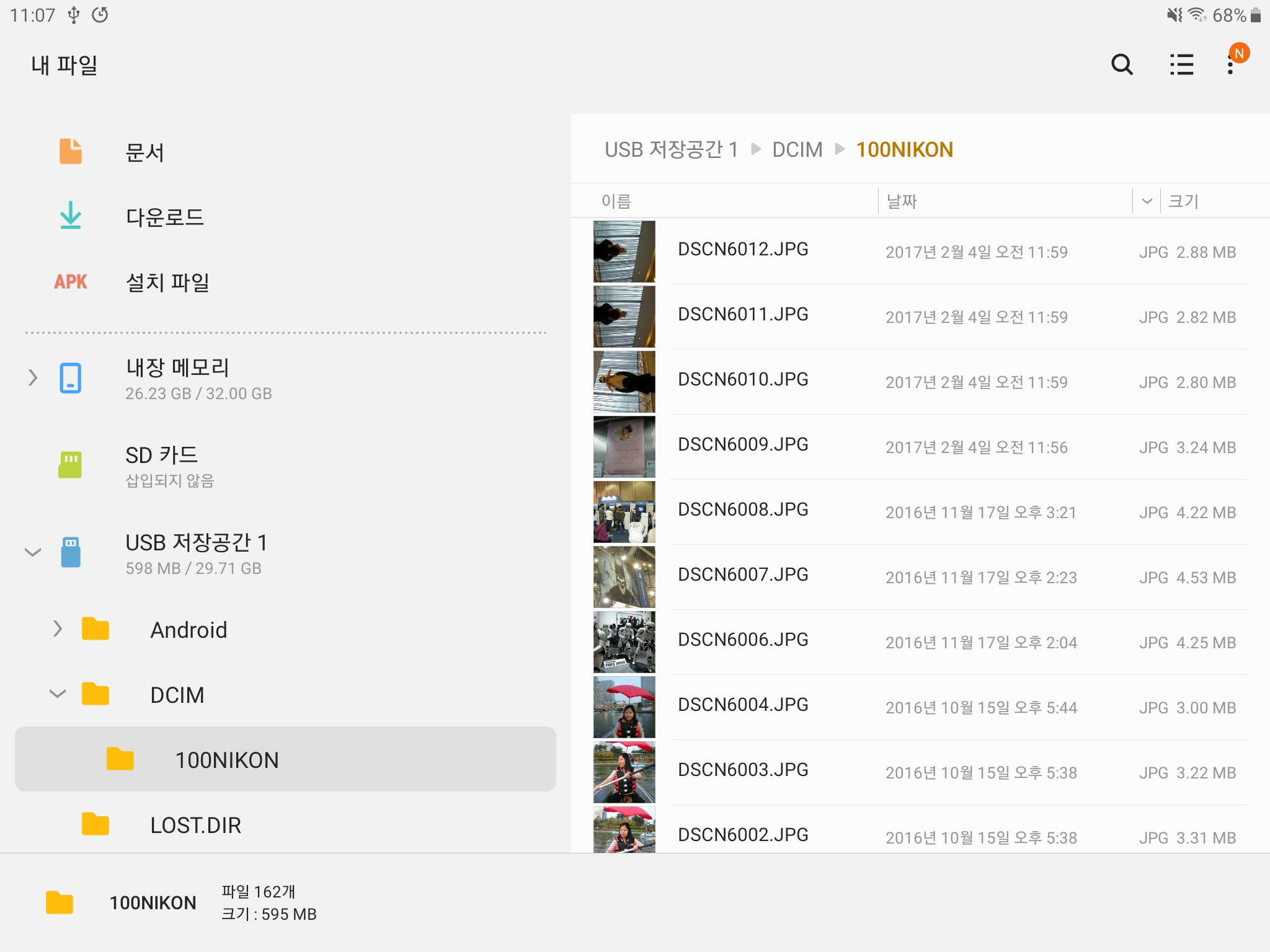Tap the battery indicator icon
Image resolution: width=1270 pixels, height=952 pixels.
point(1255,15)
